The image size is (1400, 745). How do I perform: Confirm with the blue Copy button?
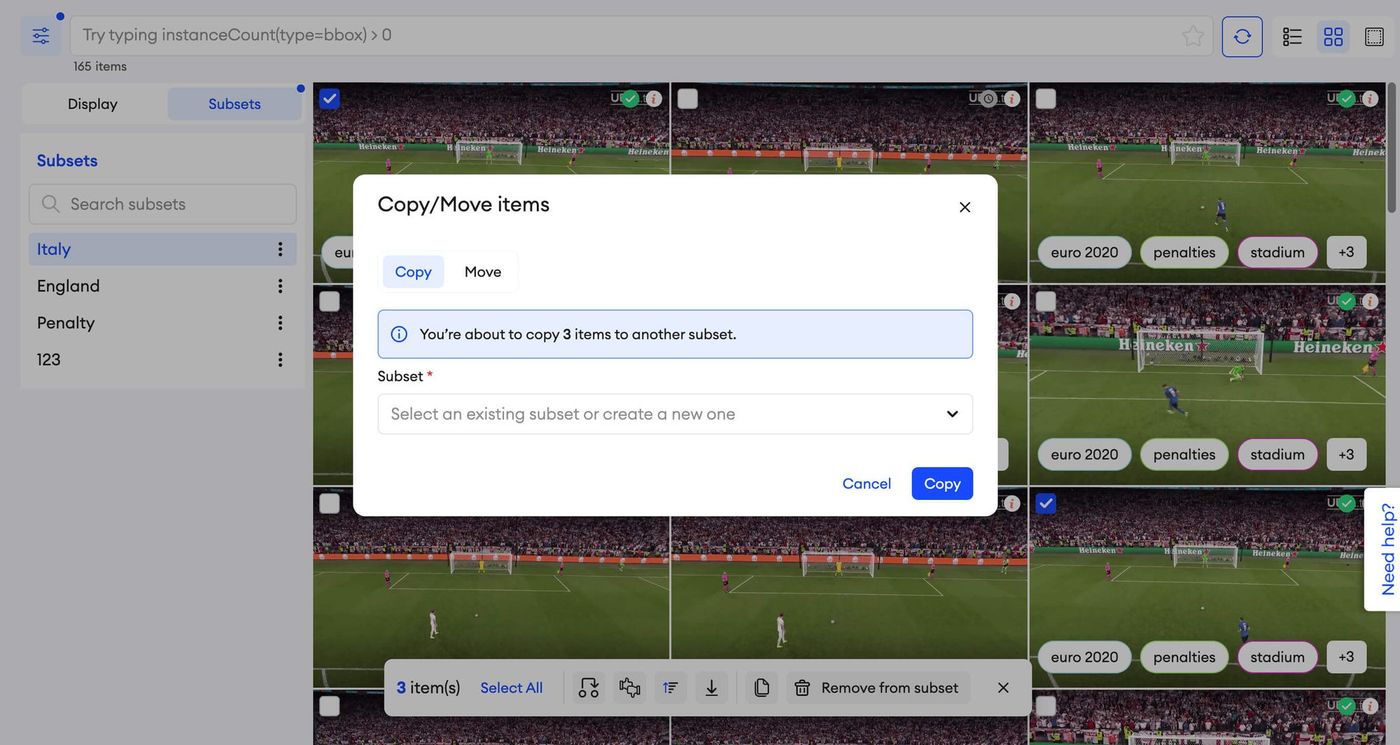[942, 484]
